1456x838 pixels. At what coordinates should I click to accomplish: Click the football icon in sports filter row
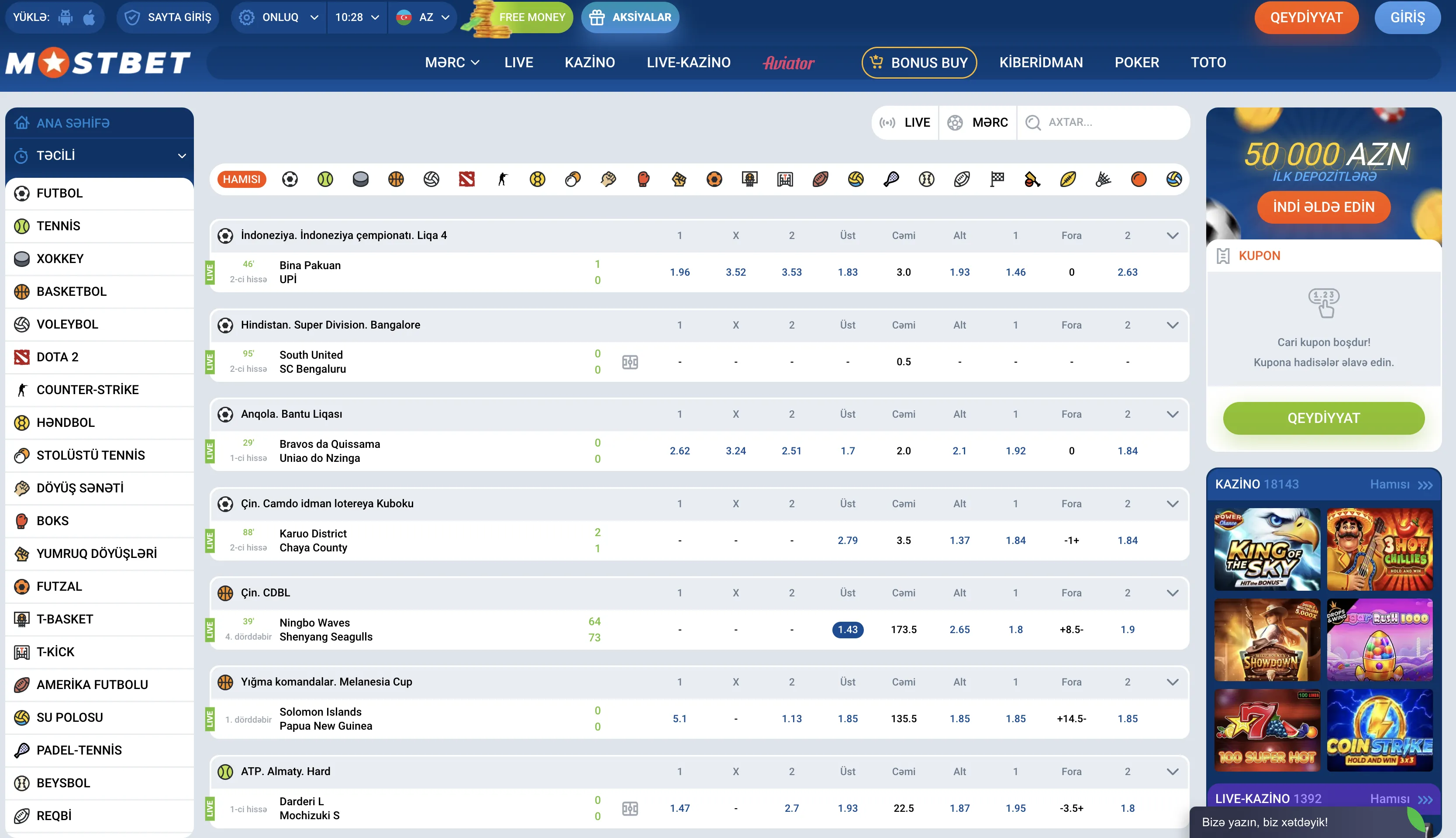pos(290,180)
